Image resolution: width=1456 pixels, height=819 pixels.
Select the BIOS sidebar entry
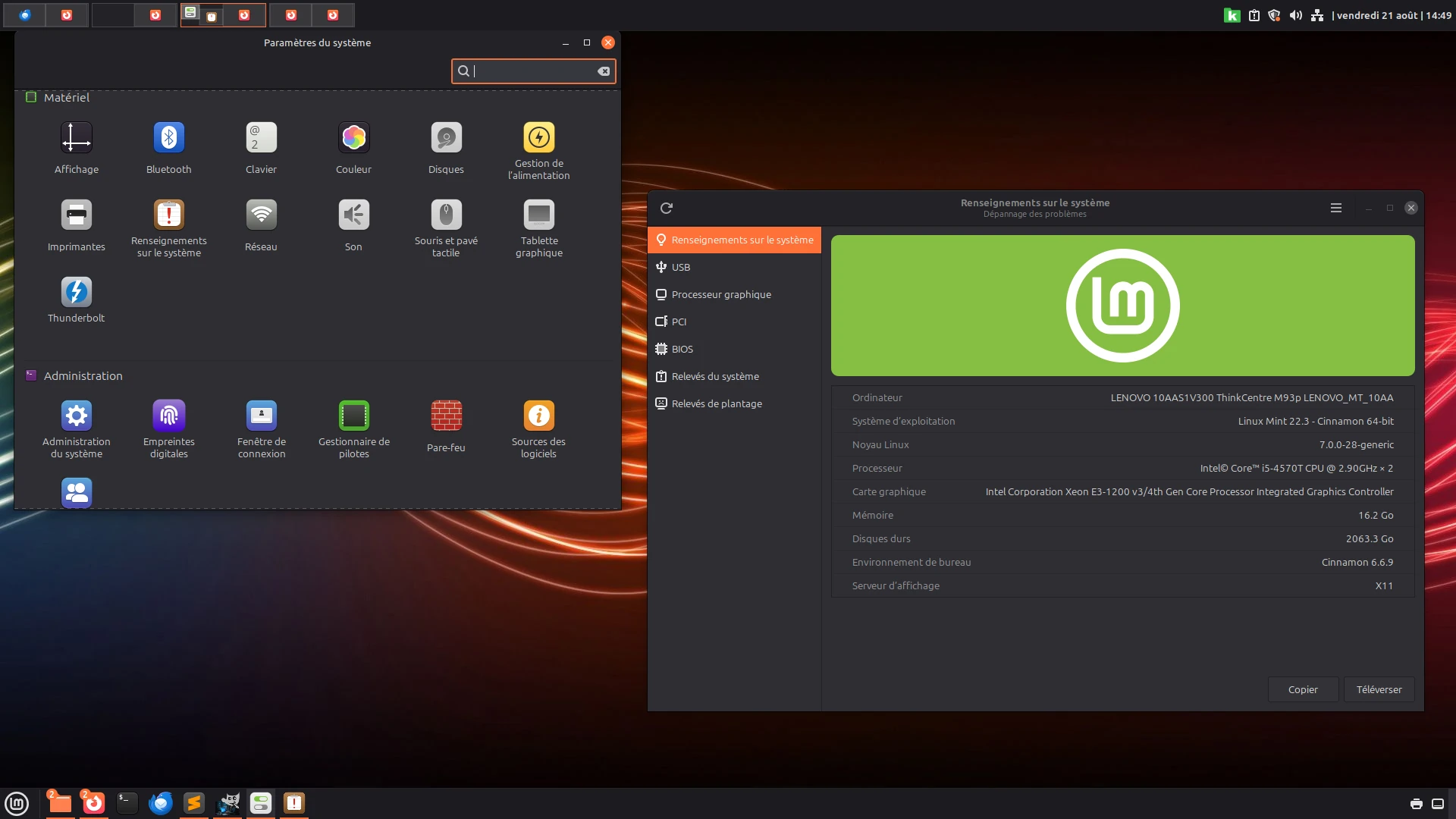coord(734,349)
